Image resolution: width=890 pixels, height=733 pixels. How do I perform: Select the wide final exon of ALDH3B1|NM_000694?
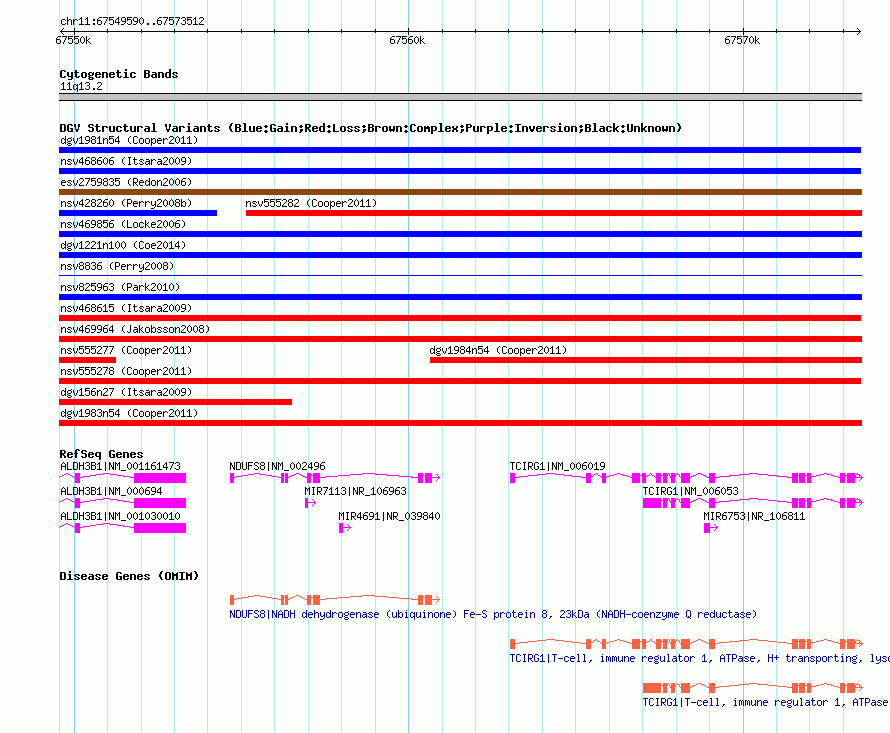click(x=160, y=503)
